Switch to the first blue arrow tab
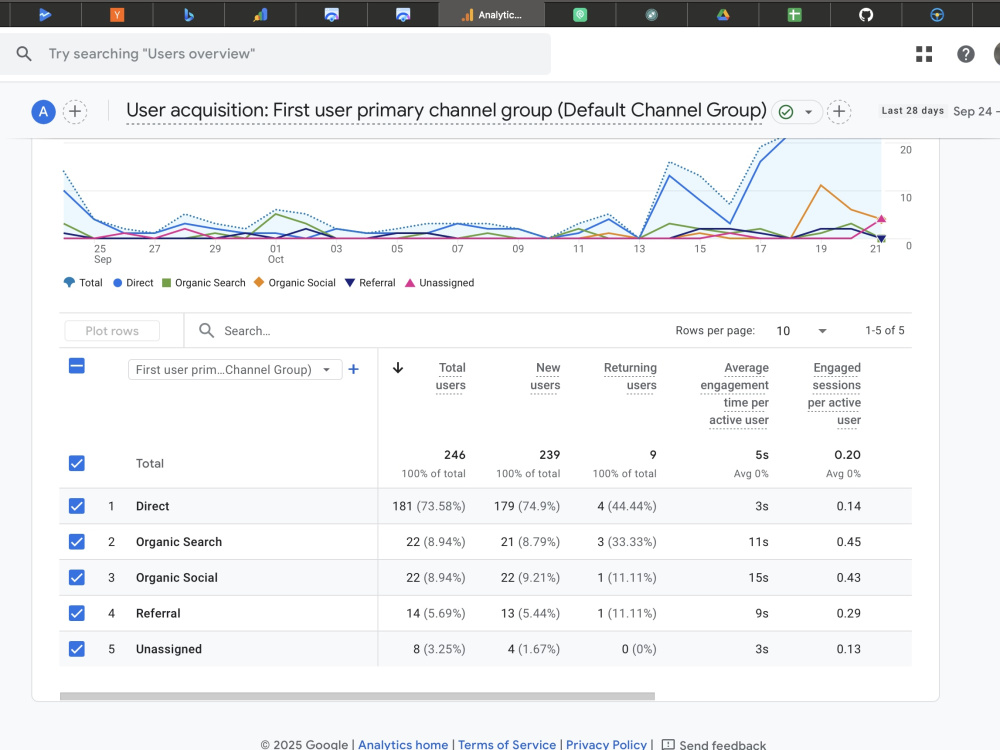This screenshot has width=1000, height=750. click(45, 15)
